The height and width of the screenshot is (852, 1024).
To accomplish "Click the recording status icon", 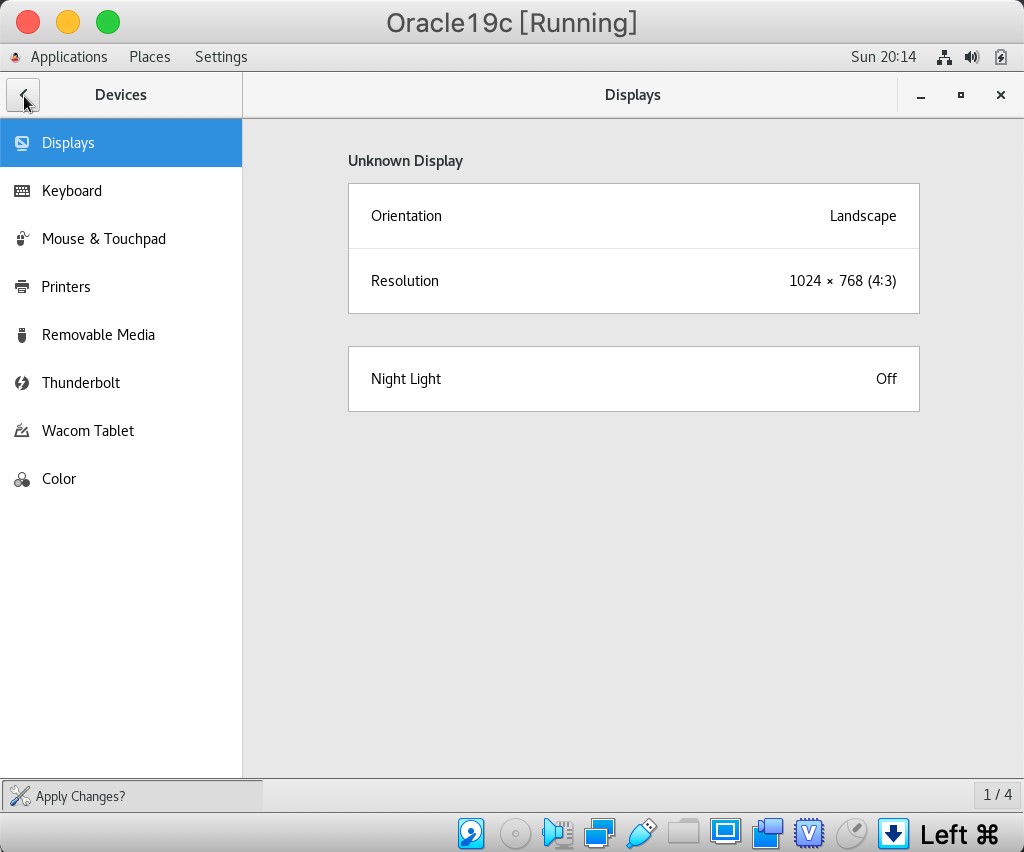I will click(x=767, y=834).
